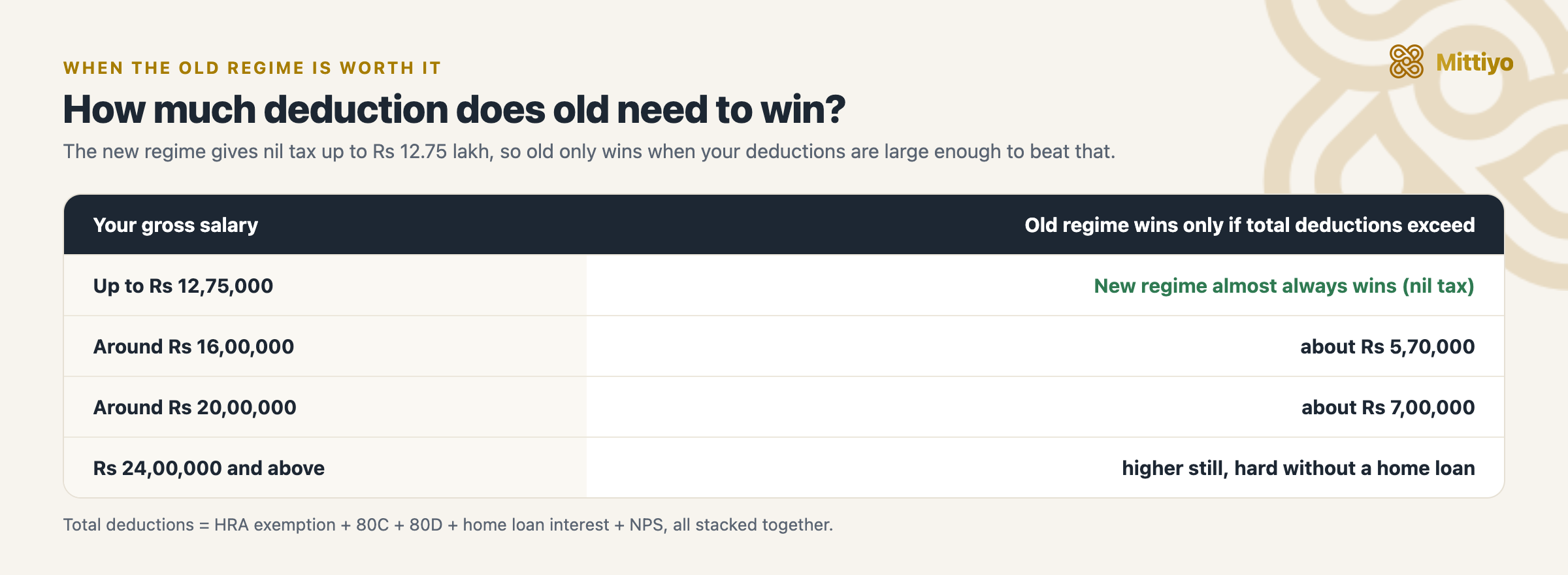Click the Mittiyo knot logo icon

[1406, 62]
